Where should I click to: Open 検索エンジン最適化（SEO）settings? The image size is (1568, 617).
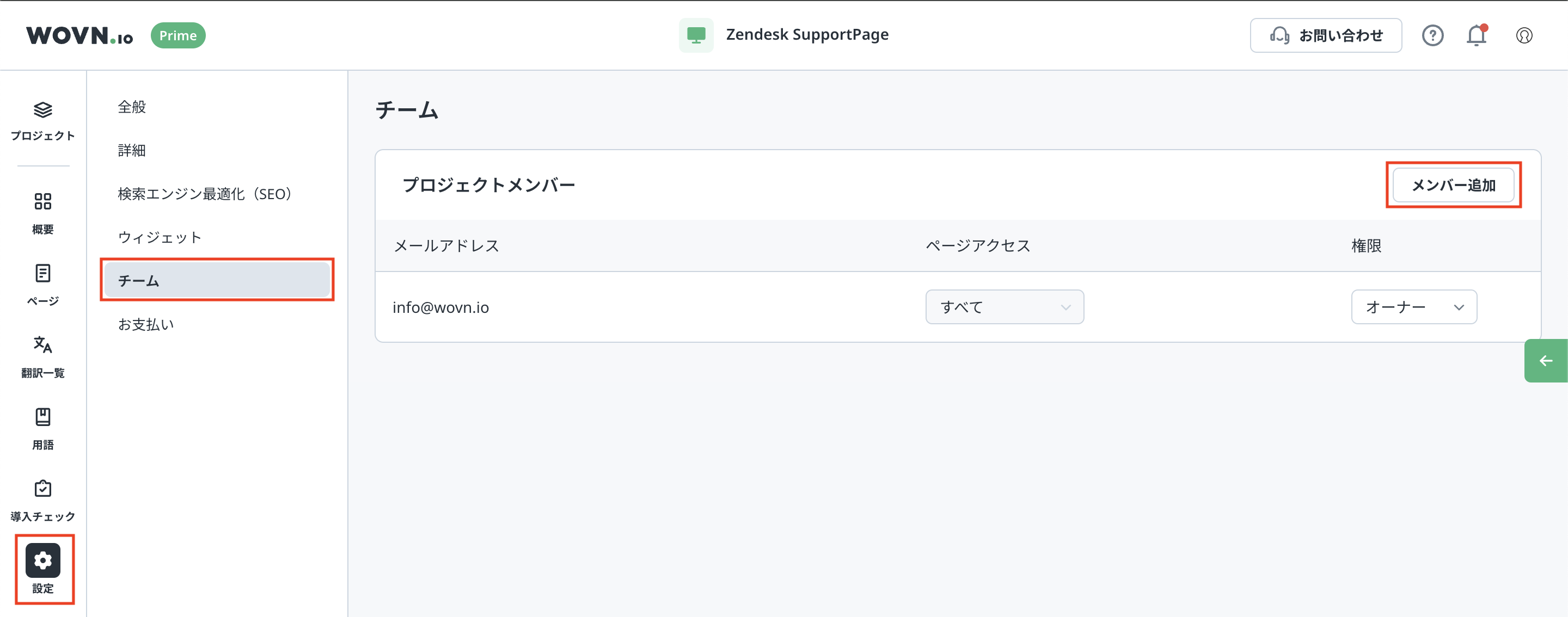(205, 194)
